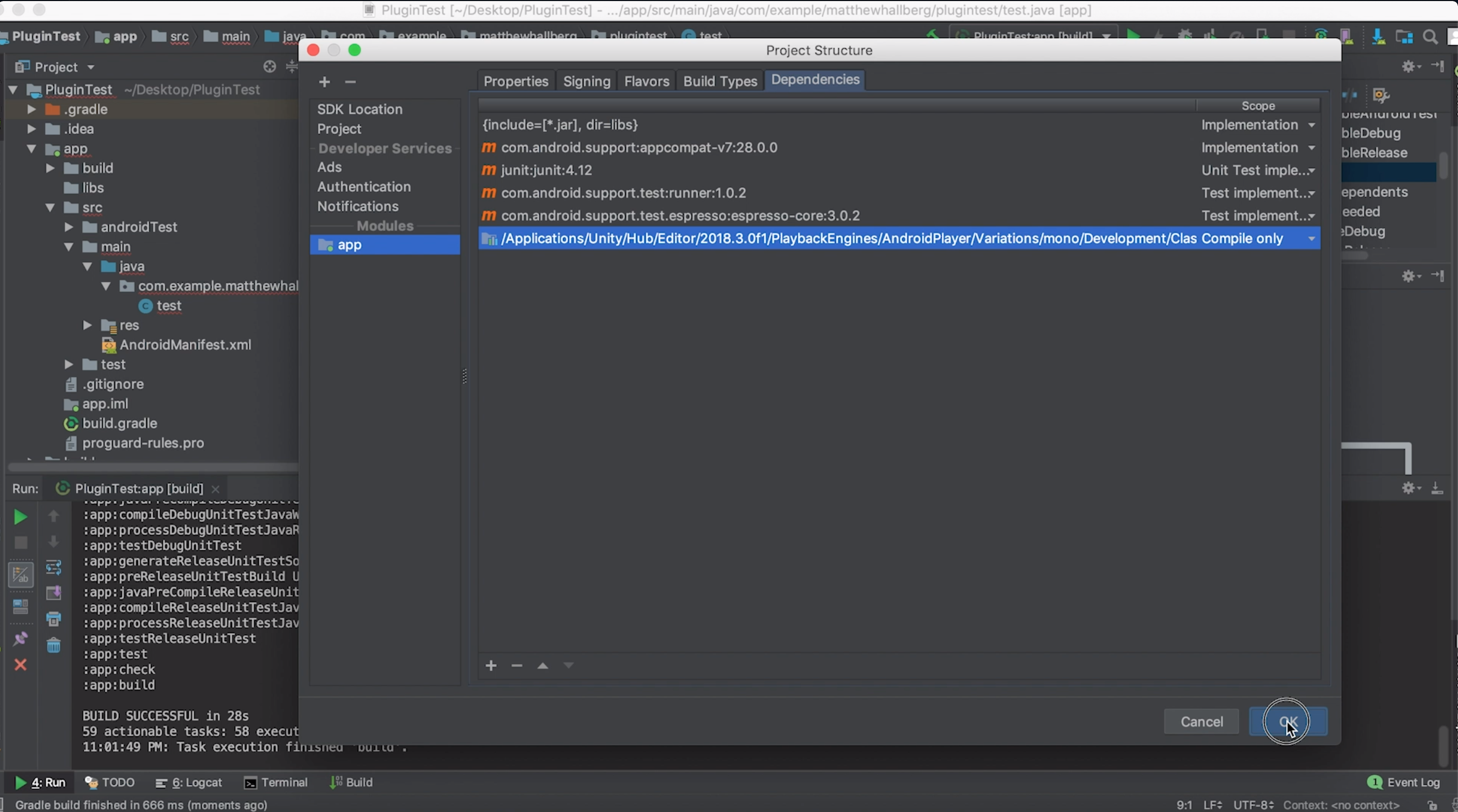Select SDK Location in the sidebar
Screen dimensions: 1458x812
360,109
